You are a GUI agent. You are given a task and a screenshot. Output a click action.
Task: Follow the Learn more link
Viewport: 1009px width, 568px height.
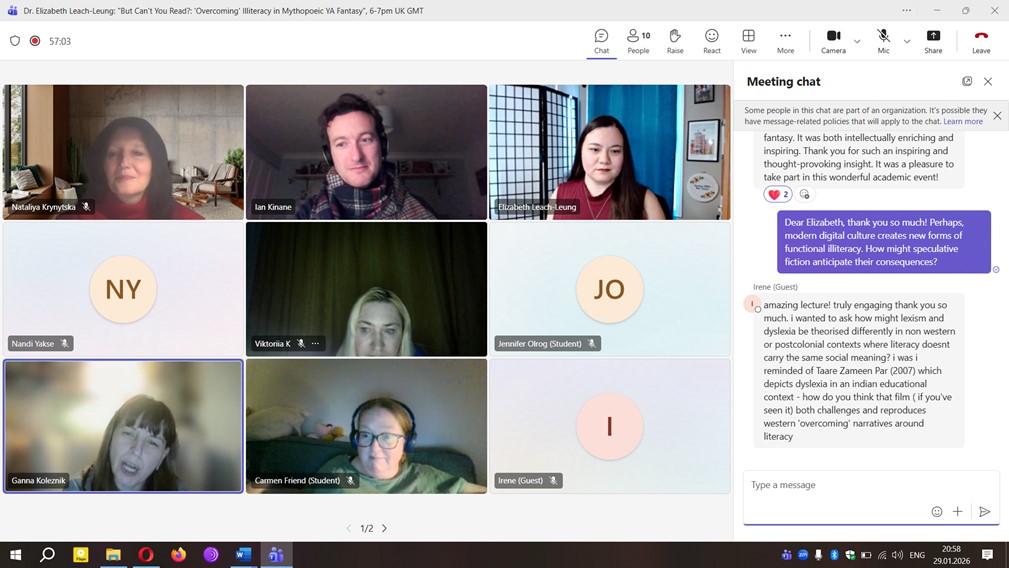[x=963, y=122]
